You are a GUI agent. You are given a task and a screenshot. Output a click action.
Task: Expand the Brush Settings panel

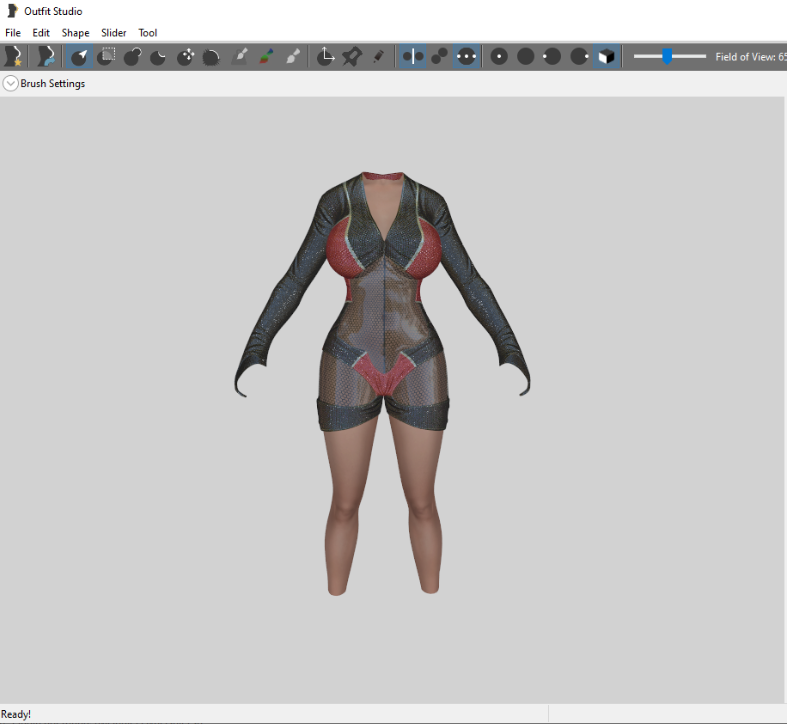click(11, 83)
